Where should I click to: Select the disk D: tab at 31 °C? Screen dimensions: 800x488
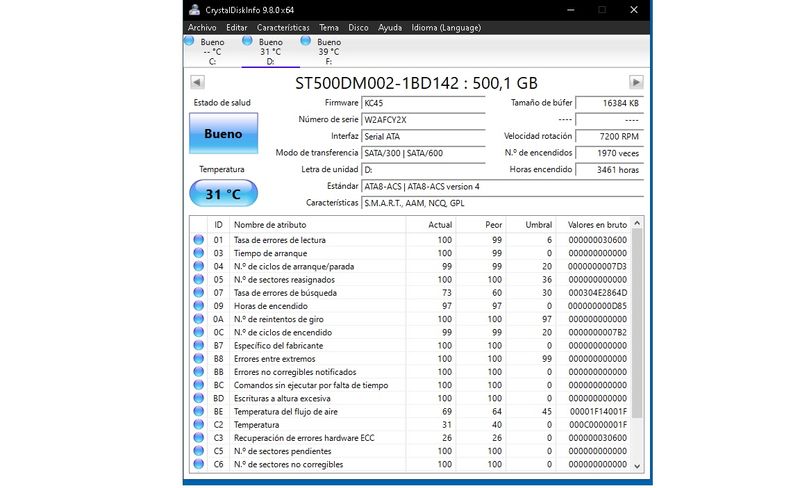(x=270, y=51)
